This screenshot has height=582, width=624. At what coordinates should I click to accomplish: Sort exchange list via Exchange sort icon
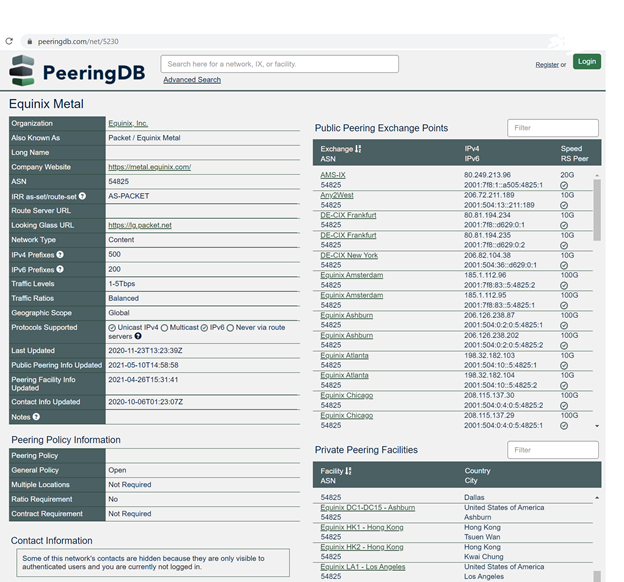[x=358, y=148]
